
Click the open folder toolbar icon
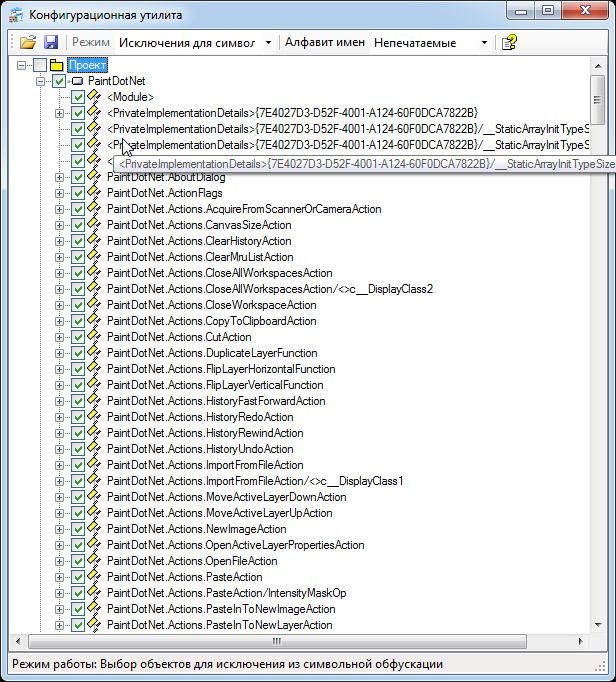coord(27,43)
